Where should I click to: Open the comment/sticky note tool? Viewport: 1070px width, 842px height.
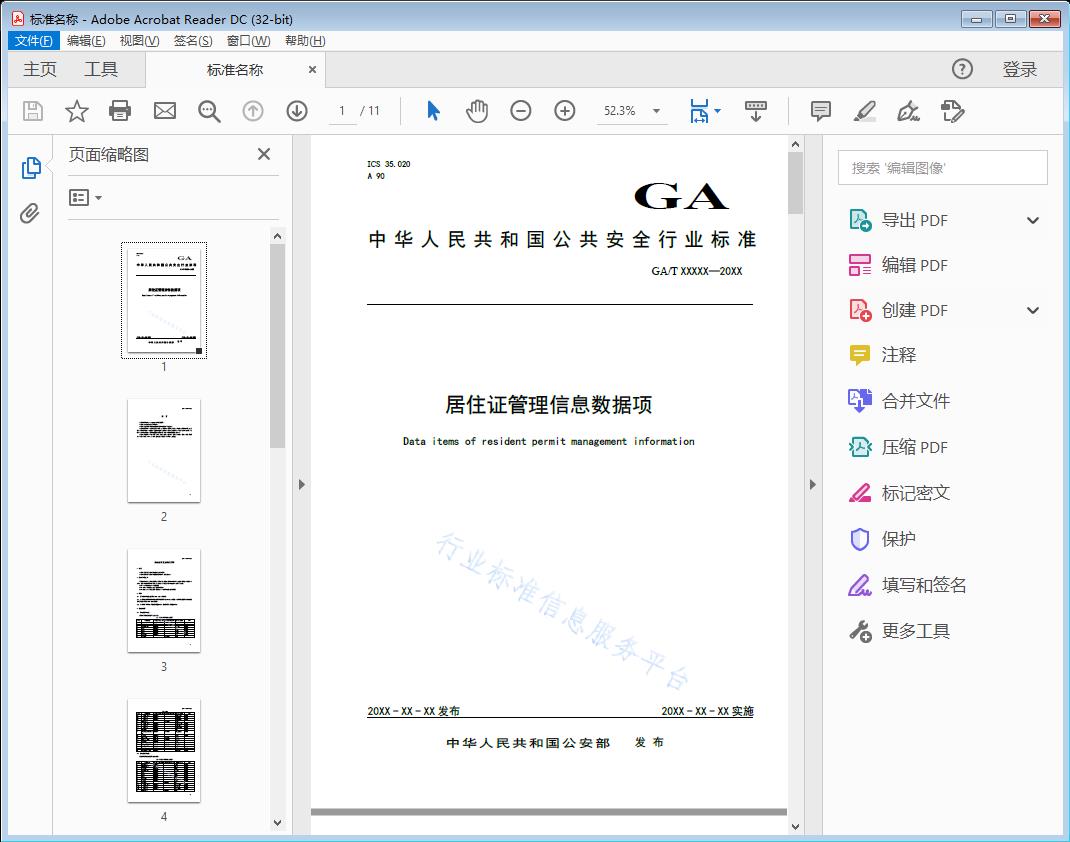tap(820, 111)
